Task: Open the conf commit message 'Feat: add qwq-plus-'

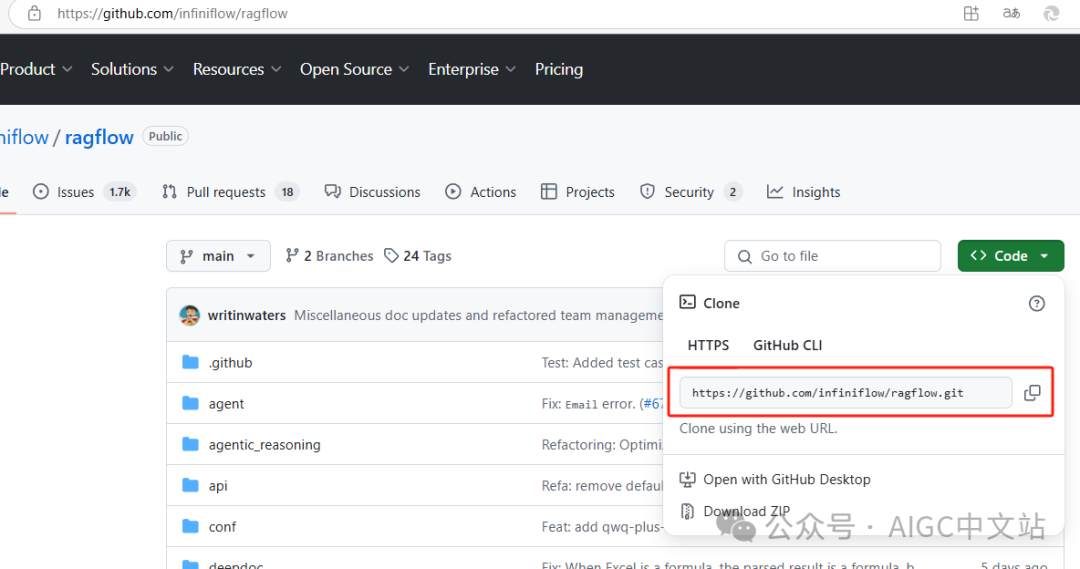Action: 602,527
